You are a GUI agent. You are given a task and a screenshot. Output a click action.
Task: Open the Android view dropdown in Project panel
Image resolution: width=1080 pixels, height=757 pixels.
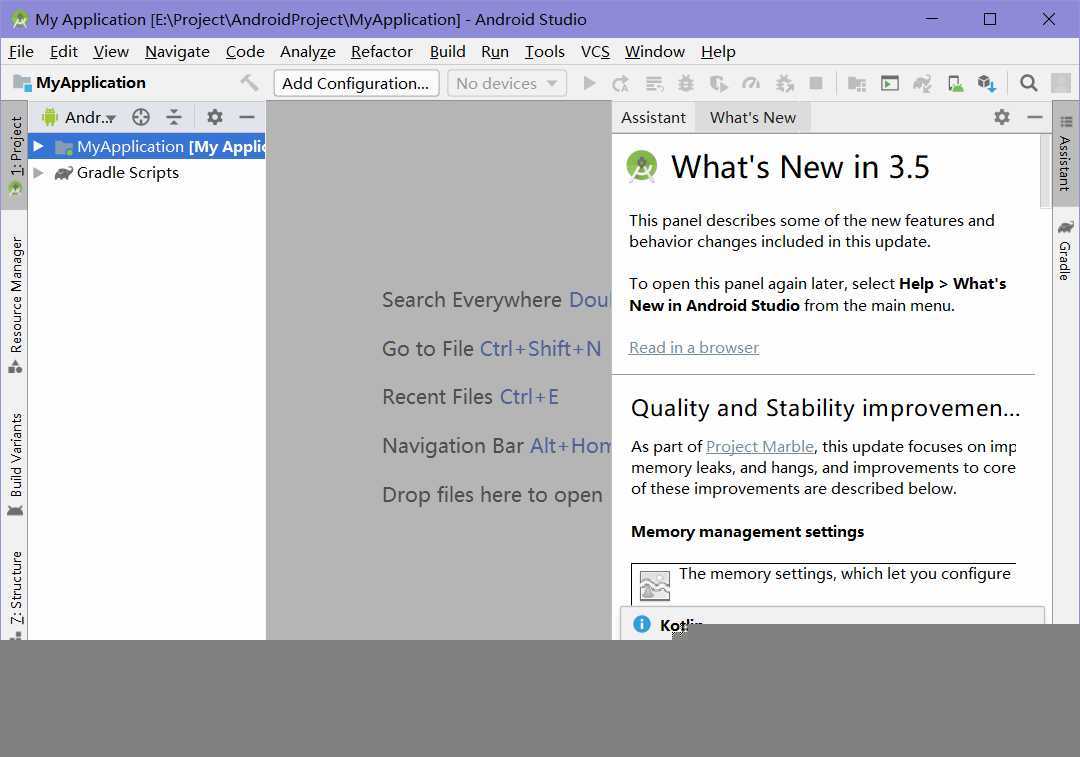79,117
